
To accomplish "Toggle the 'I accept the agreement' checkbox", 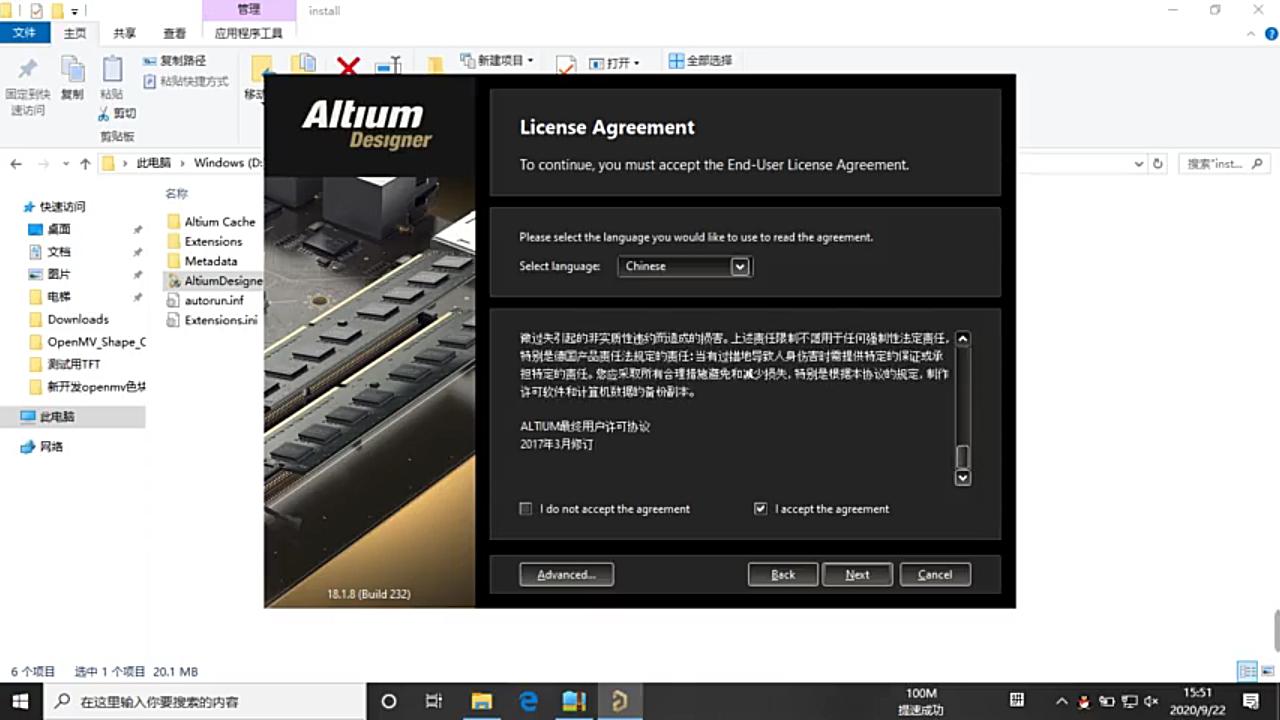I will [761, 509].
